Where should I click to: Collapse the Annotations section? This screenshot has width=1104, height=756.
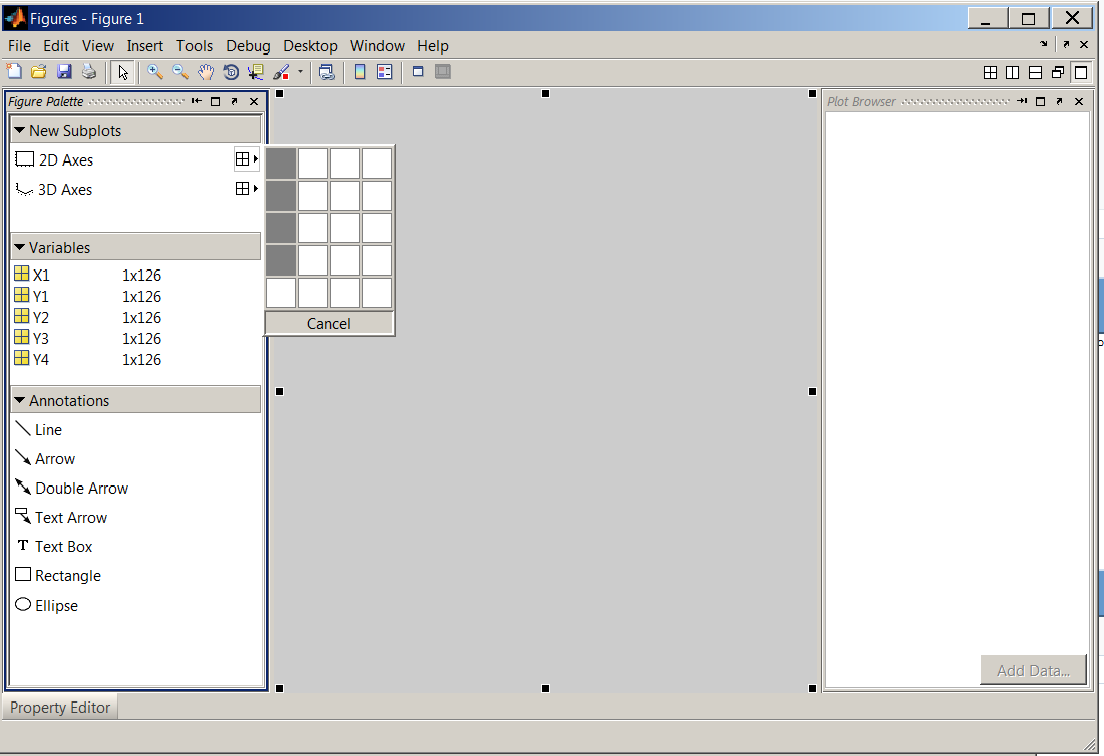pos(18,399)
